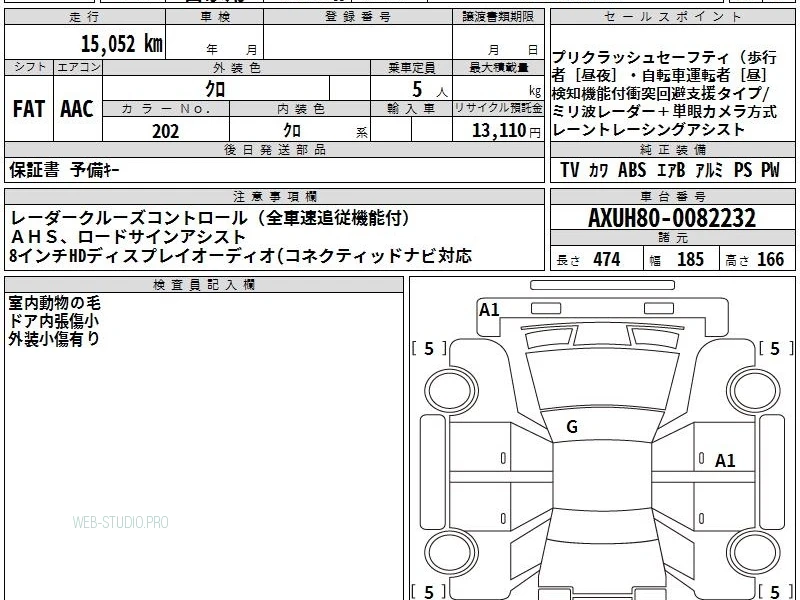Image resolution: width=800 pixels, height=600 pixels.
Task: Click the 8インチHDディスプレイオーディオ line
Action: point(240,256)
